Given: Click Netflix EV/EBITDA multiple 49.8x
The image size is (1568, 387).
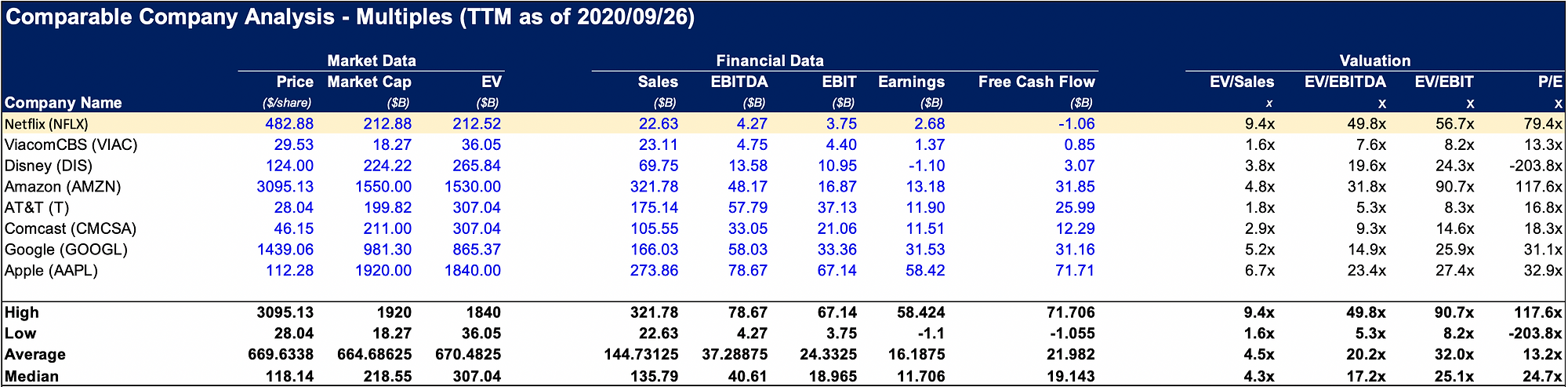Looking at the screenshot, I should pos(1367,124).
